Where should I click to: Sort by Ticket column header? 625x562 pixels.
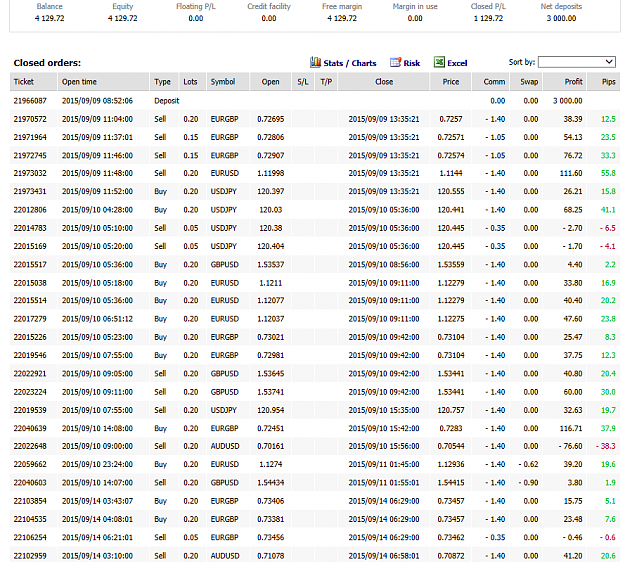(33, 82)
